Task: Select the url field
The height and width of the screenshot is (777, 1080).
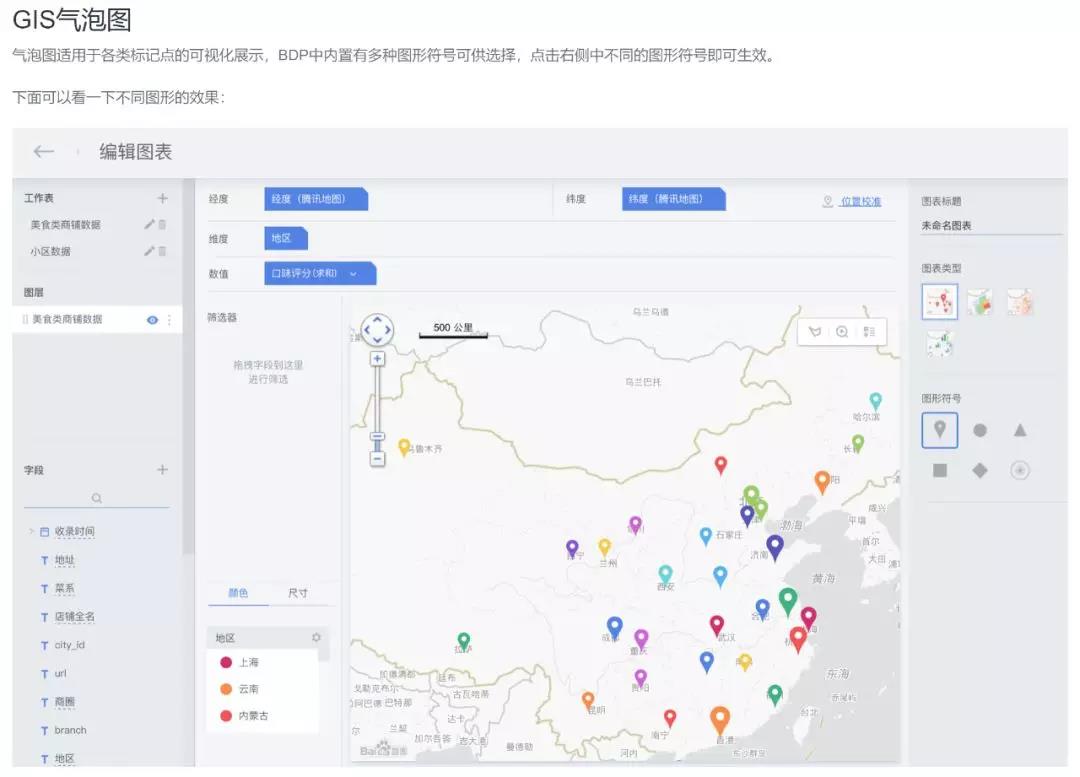Action: coord(60,673)
